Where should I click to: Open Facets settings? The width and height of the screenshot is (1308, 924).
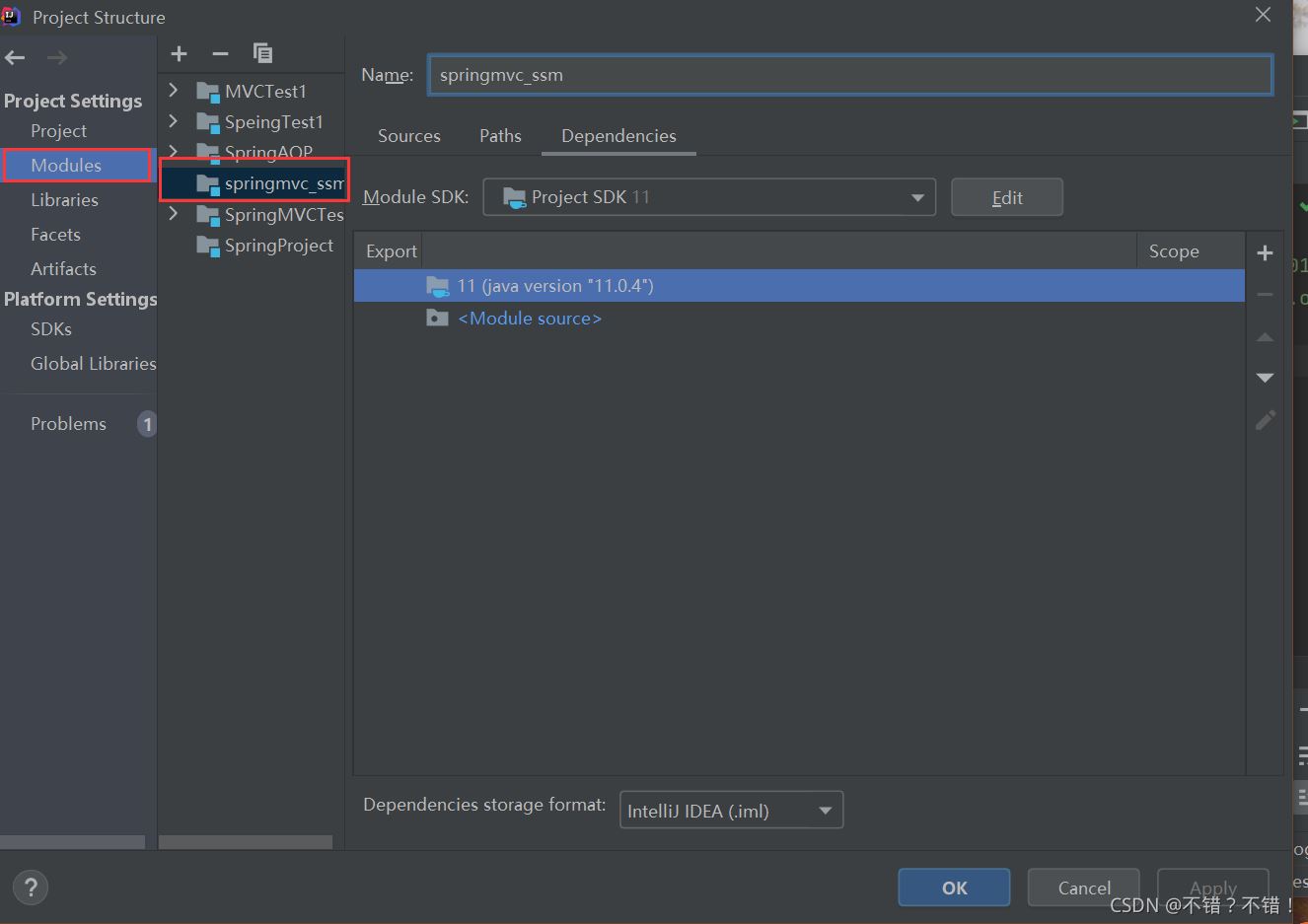tap(55, 235)
